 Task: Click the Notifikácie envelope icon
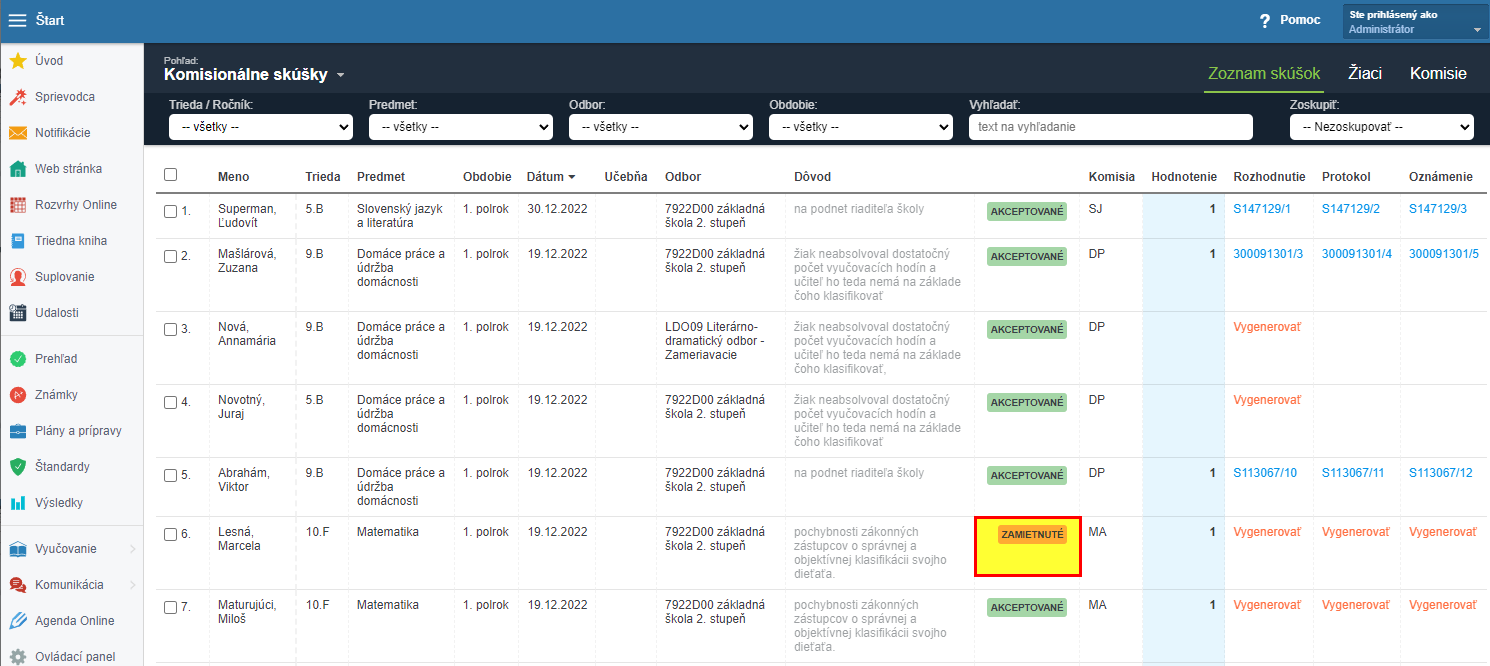point(18,133)
